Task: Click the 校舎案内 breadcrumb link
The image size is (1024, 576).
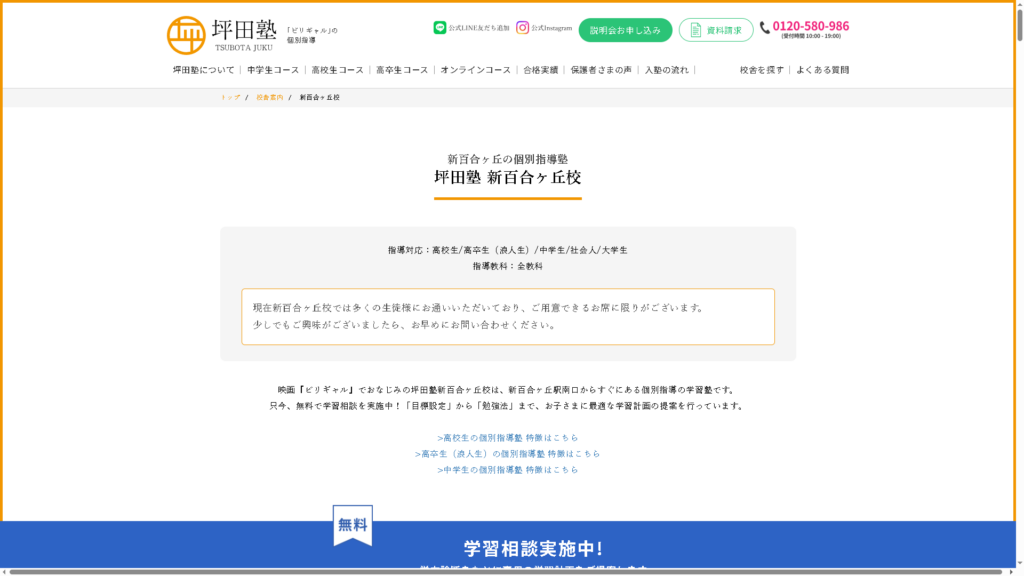Action: pyautogui.click(x=269, y=98)
